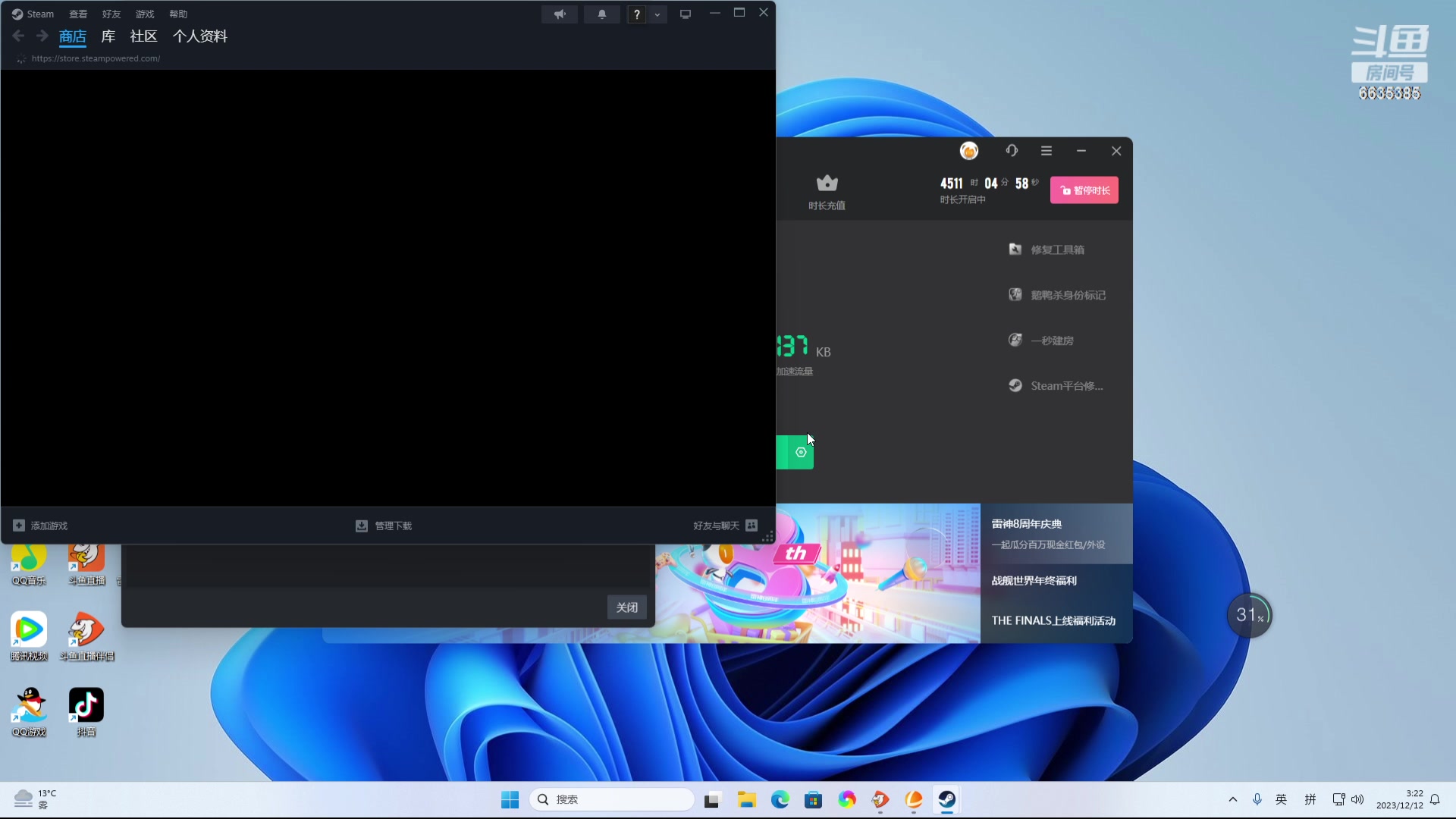Open the Steam notifications bell

coord(602,14)
